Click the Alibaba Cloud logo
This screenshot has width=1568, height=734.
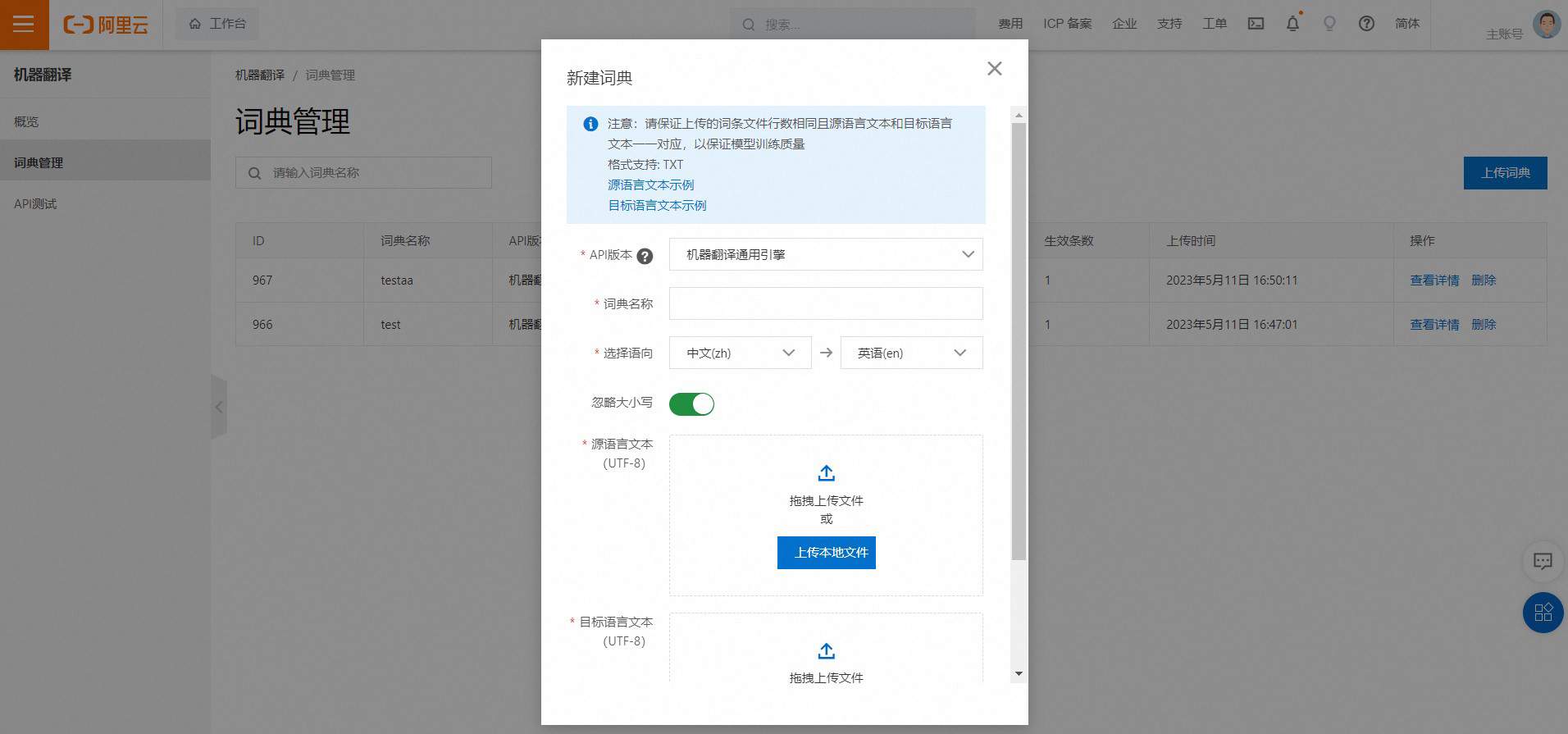pos(106,25)
